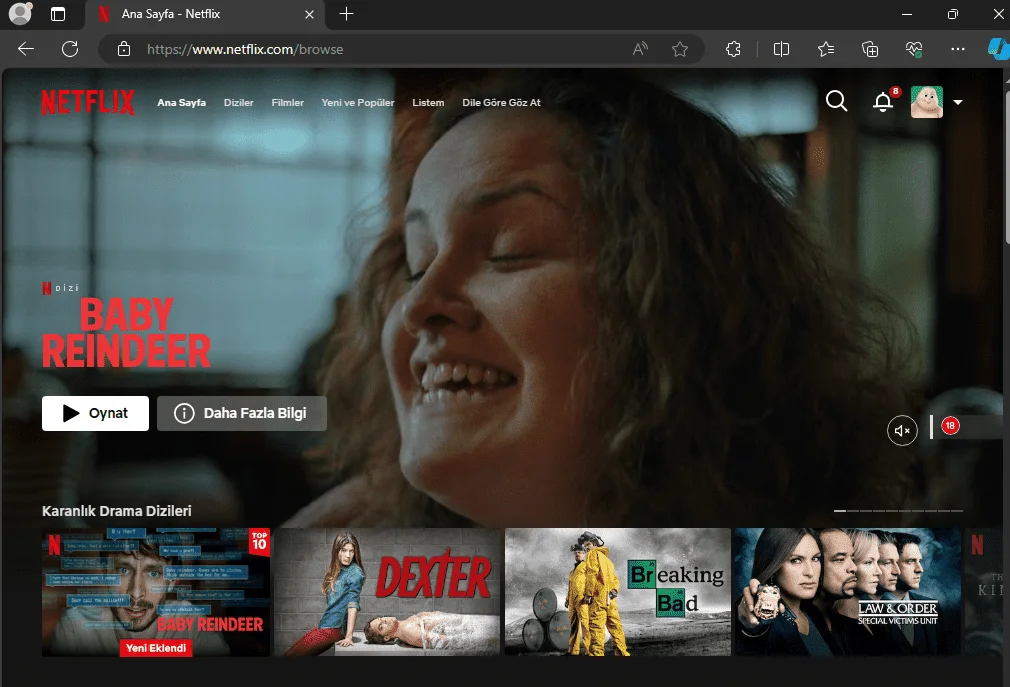Open browser Extensions icon
Image resolution: width=1010 pixels, height=687 pixels.
tap(733, 49)
